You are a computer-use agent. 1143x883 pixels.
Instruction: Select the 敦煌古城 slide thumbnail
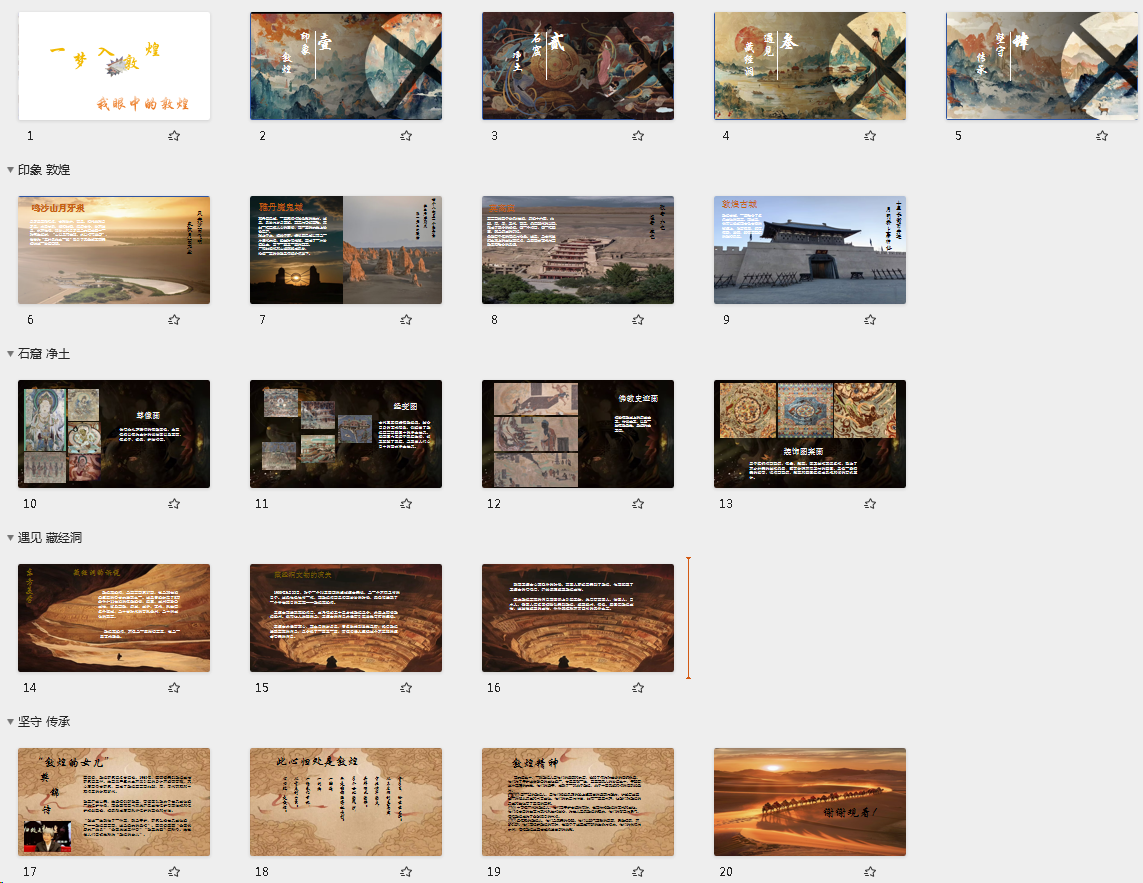coord(810,250)
